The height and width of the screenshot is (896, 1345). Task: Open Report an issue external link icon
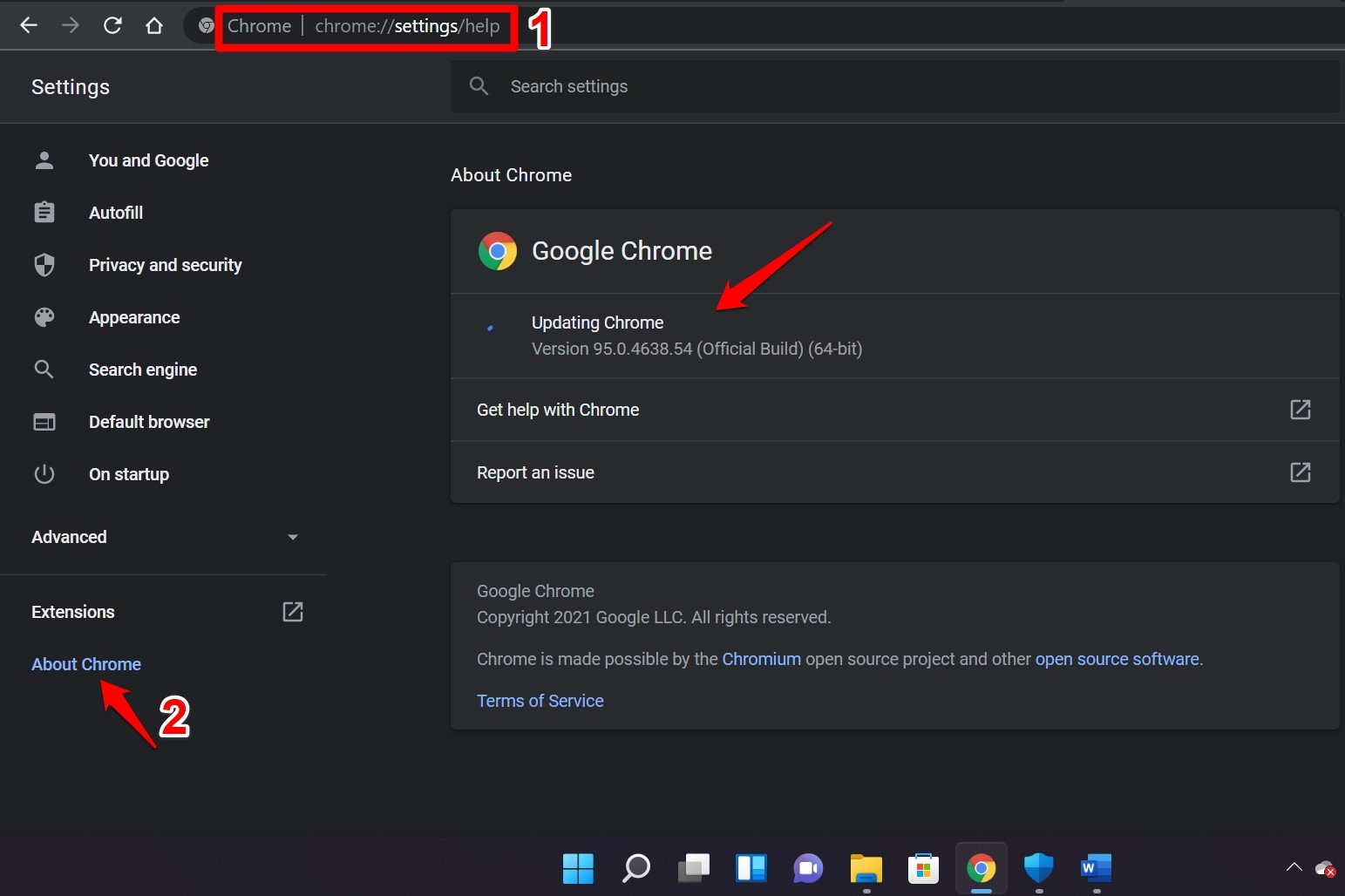tap(1300, 472)
